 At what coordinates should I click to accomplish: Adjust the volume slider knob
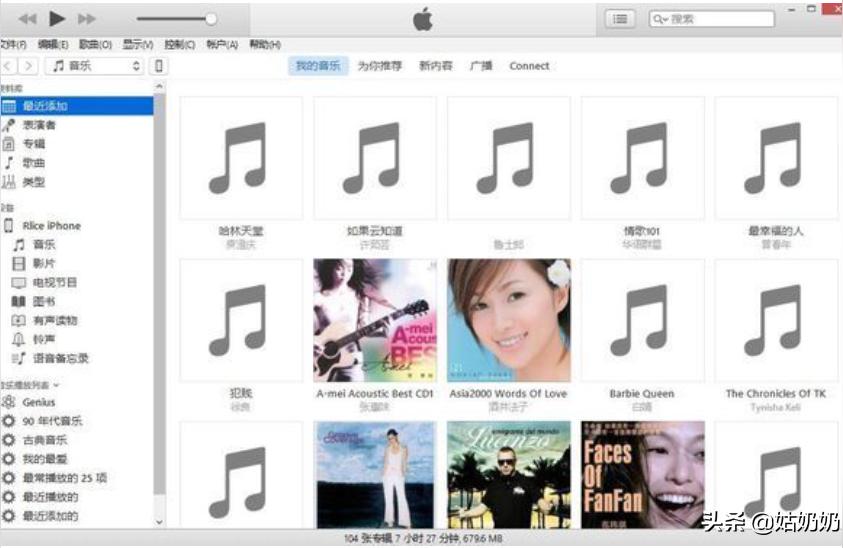211,19
